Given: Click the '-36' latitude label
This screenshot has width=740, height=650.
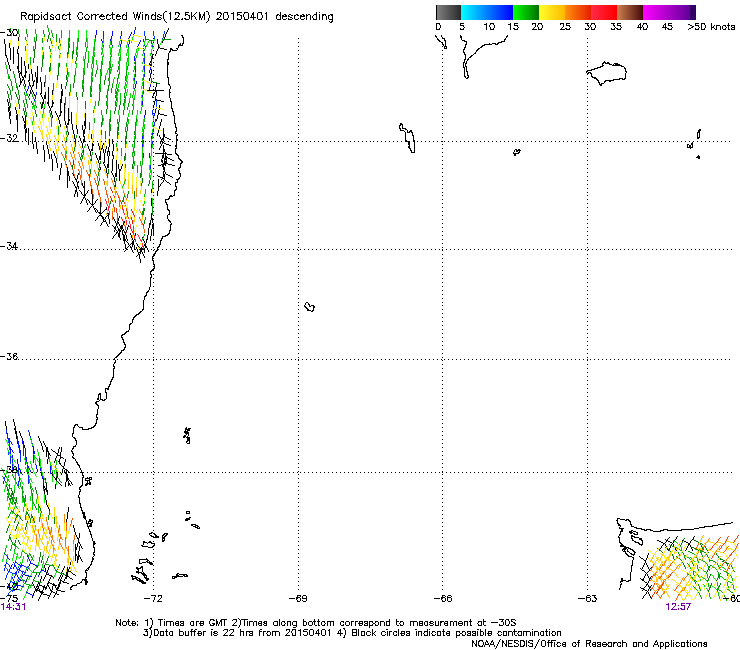Looking at the screenshot, I should (x=9, y=356).
